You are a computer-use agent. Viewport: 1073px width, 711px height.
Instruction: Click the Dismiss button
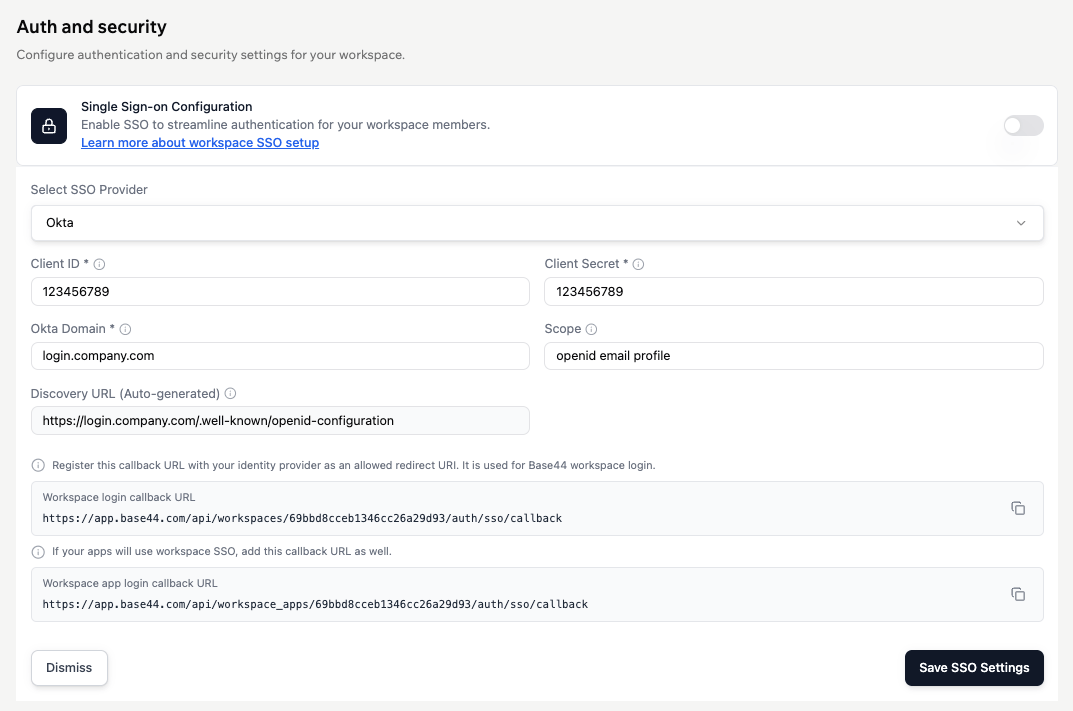[69, 668]
